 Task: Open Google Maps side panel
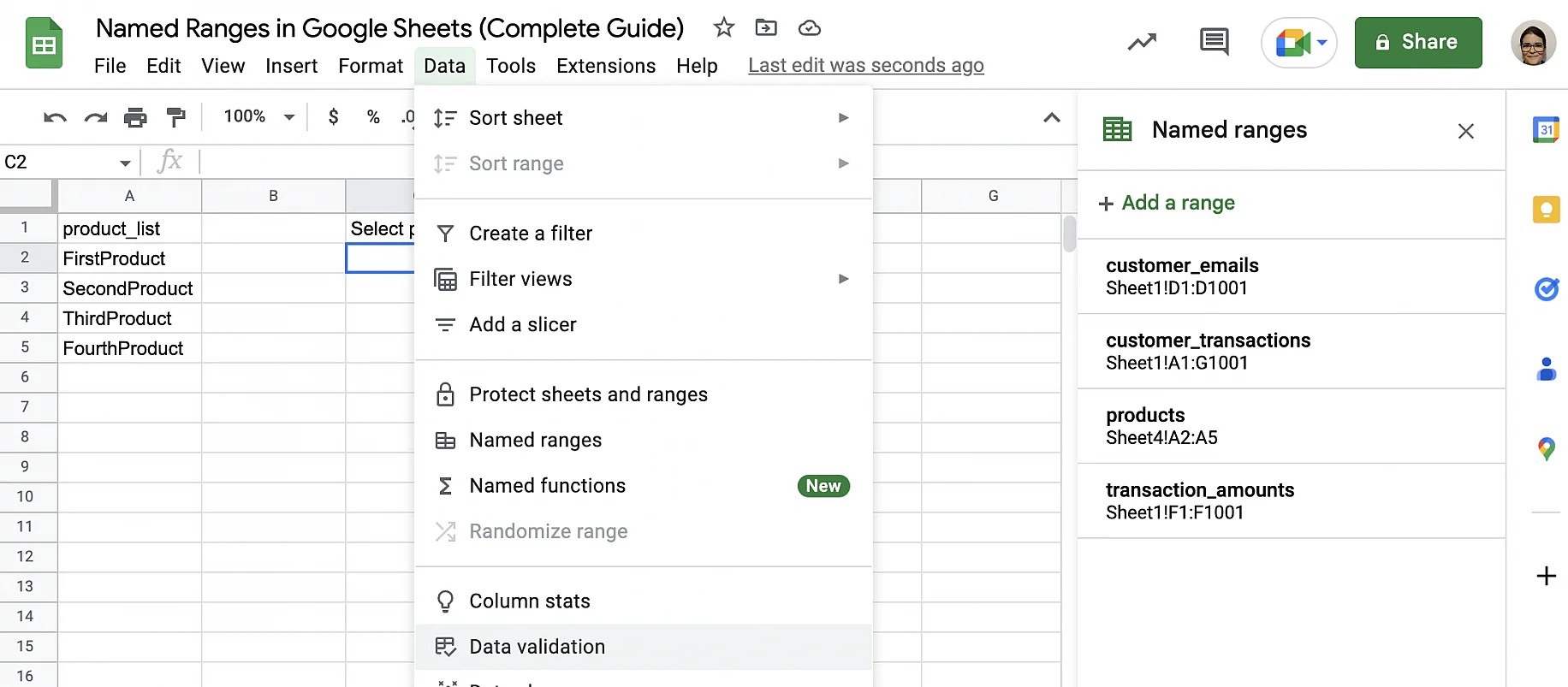(x=1546, y=448)
